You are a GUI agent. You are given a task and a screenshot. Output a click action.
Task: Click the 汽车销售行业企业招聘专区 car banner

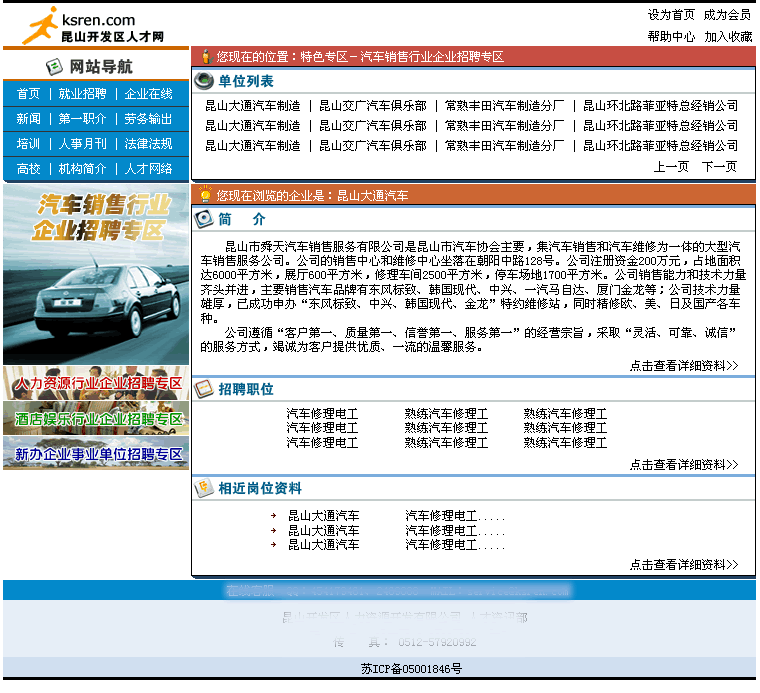pos(96,274)
